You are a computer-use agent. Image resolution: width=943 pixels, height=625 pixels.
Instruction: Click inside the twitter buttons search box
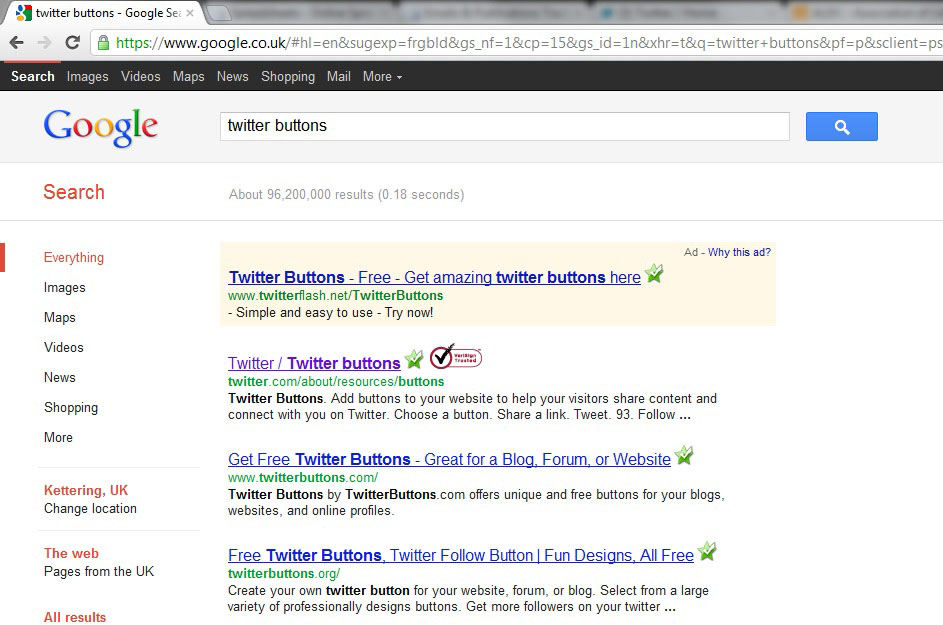pos(505,126)
